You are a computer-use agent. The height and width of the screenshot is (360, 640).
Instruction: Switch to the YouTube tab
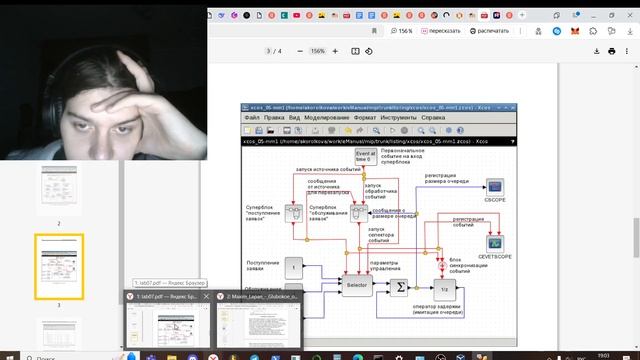coord(297,16)
